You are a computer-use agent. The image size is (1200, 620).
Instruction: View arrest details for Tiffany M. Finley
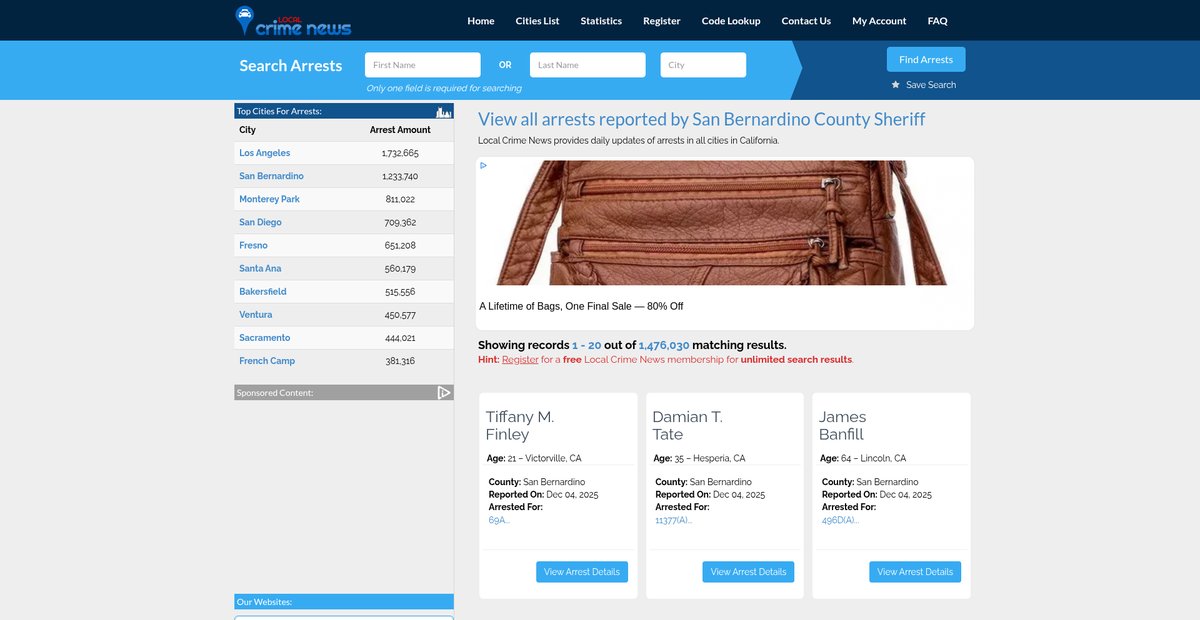pyautogui.click(x=582, y=572)
